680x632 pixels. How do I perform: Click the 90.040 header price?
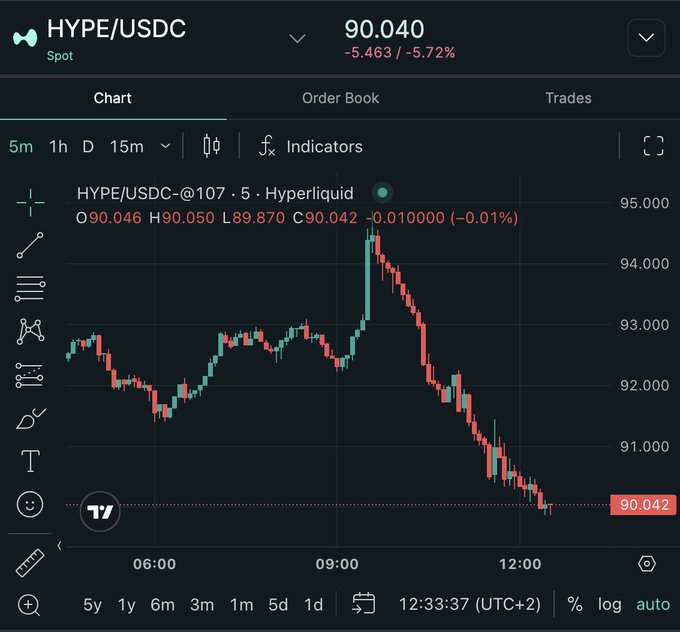click(384, 29)
